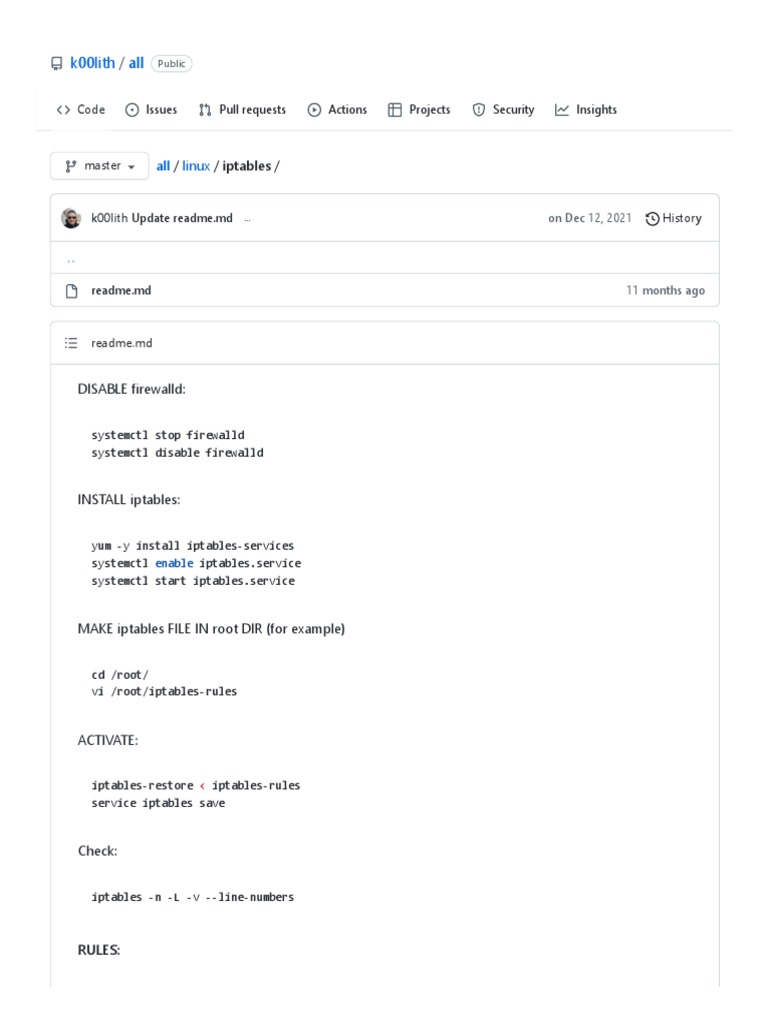Open the master branch dropdown
This screenshot has width=768, height=1024.
click(x=100, y=166)
